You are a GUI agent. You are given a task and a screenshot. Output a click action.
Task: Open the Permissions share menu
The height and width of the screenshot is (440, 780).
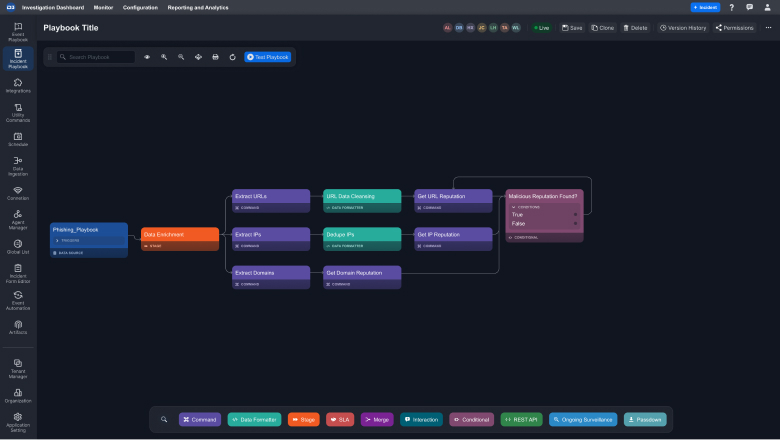735,28
